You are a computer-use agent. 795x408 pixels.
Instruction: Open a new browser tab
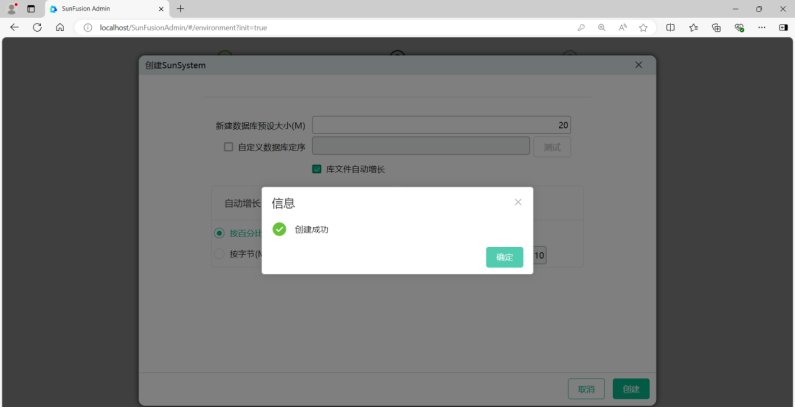click(x=180, y=9)
